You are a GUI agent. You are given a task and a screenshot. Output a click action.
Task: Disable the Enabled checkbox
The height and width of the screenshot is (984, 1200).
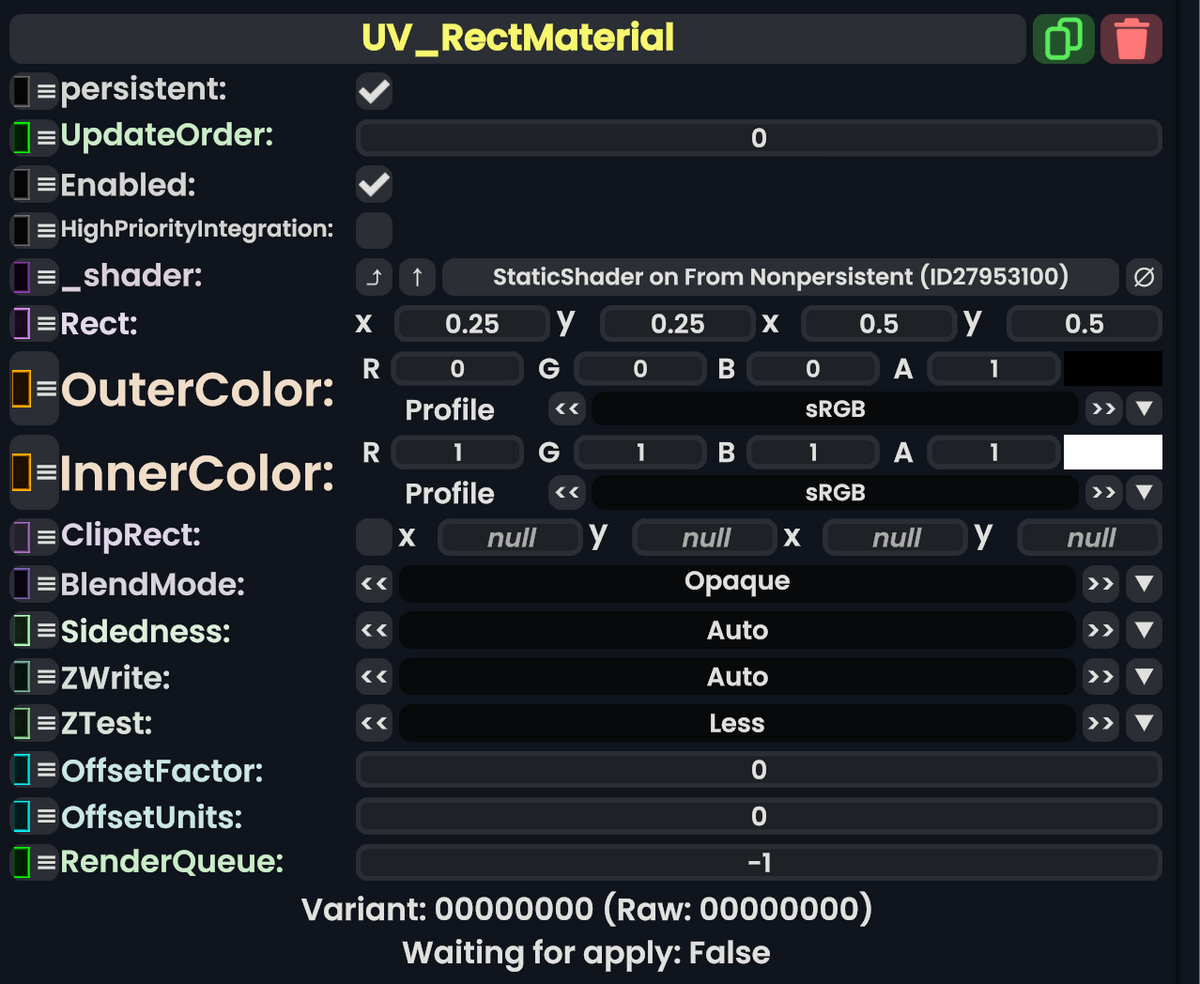[372, 185]
